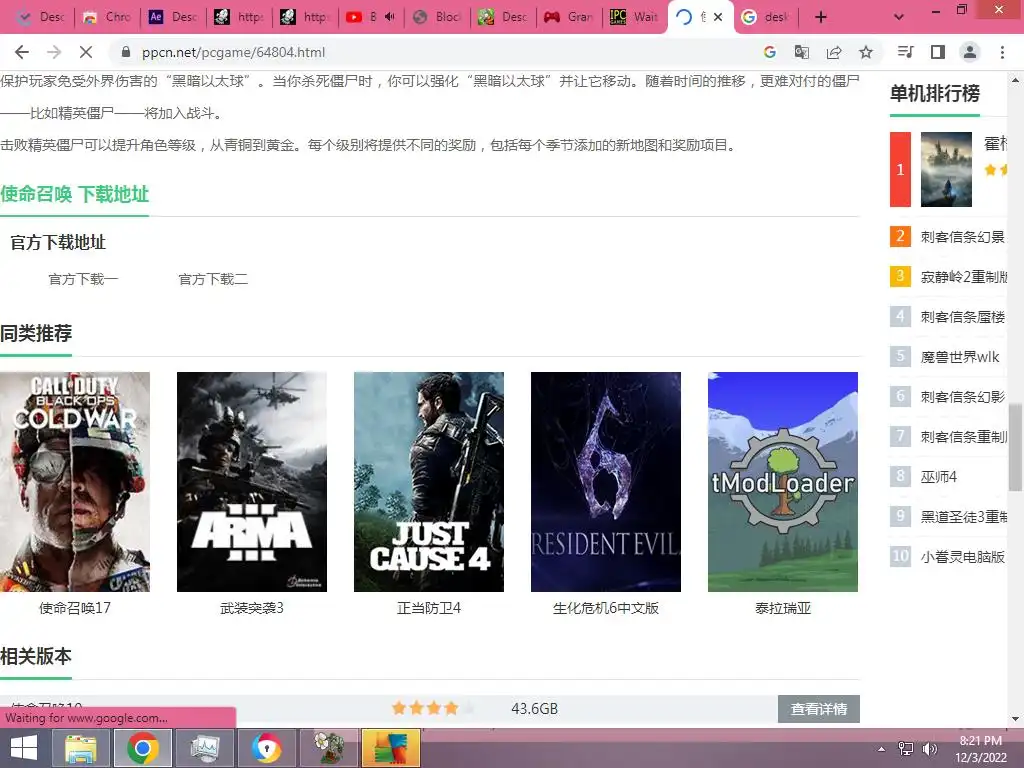Open the media control icon
1024x768 pixels.
tap(906, 52)
